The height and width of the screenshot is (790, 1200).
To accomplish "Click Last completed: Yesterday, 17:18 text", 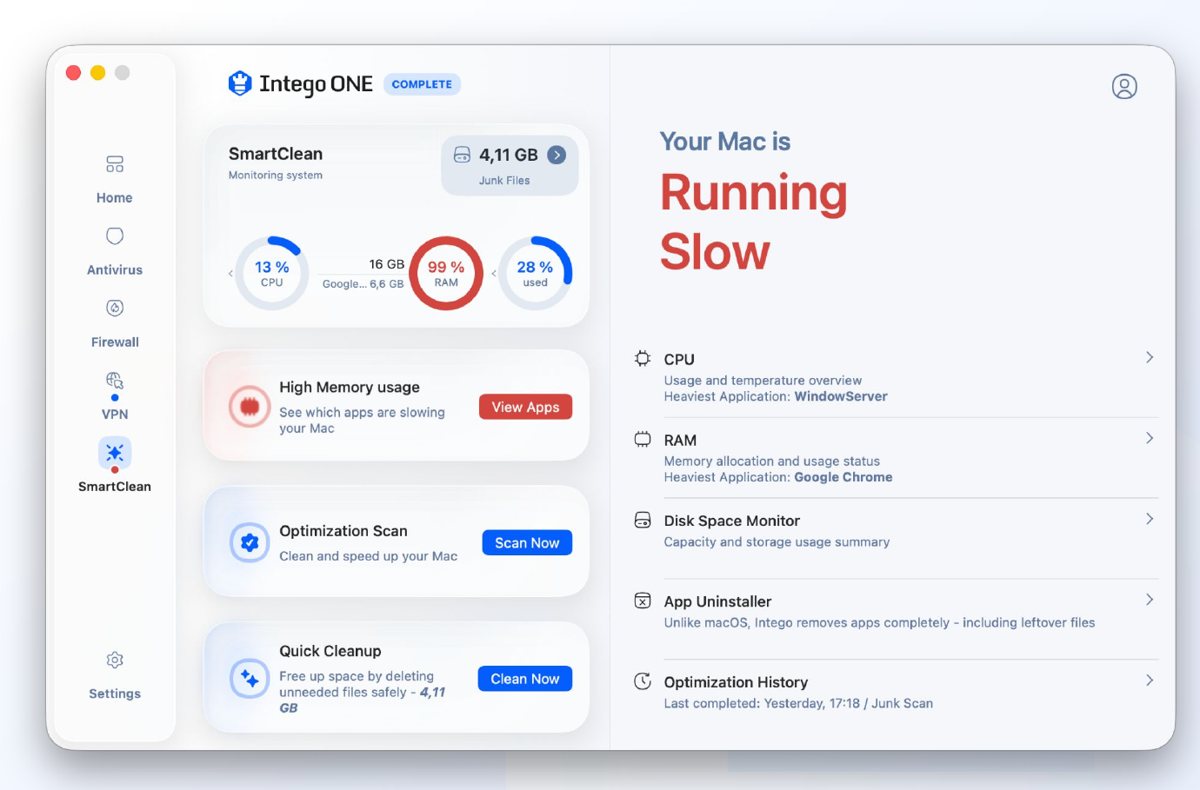I will point(764,703).
